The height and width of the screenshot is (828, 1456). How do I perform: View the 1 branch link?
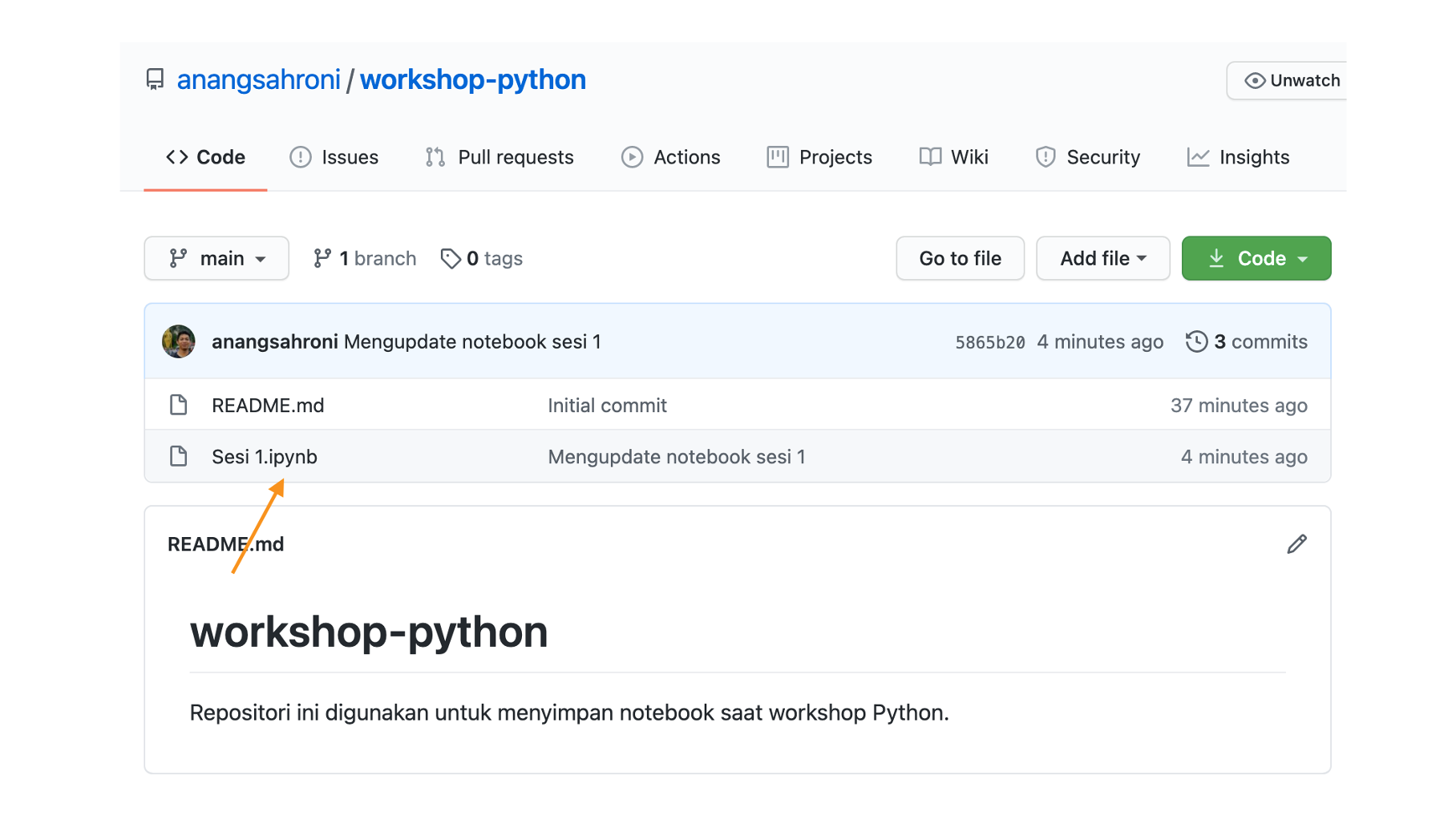(365, 258)
